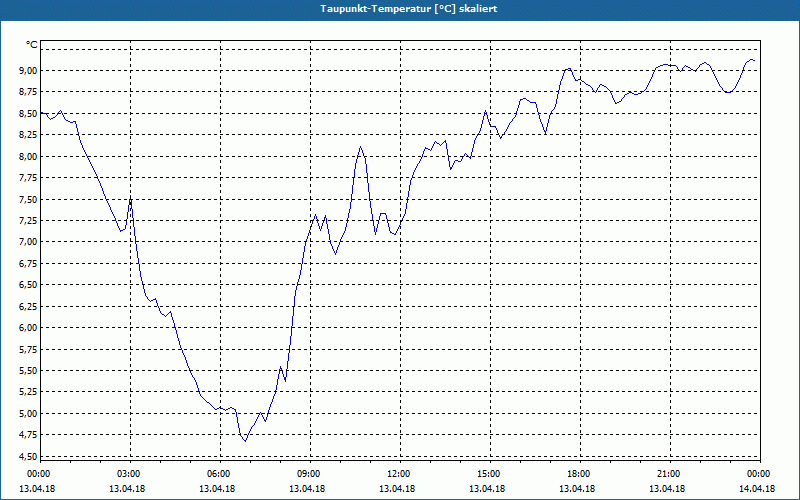Select the '7,75' y-axis label
800x500 pixels.
click(29, 178)
